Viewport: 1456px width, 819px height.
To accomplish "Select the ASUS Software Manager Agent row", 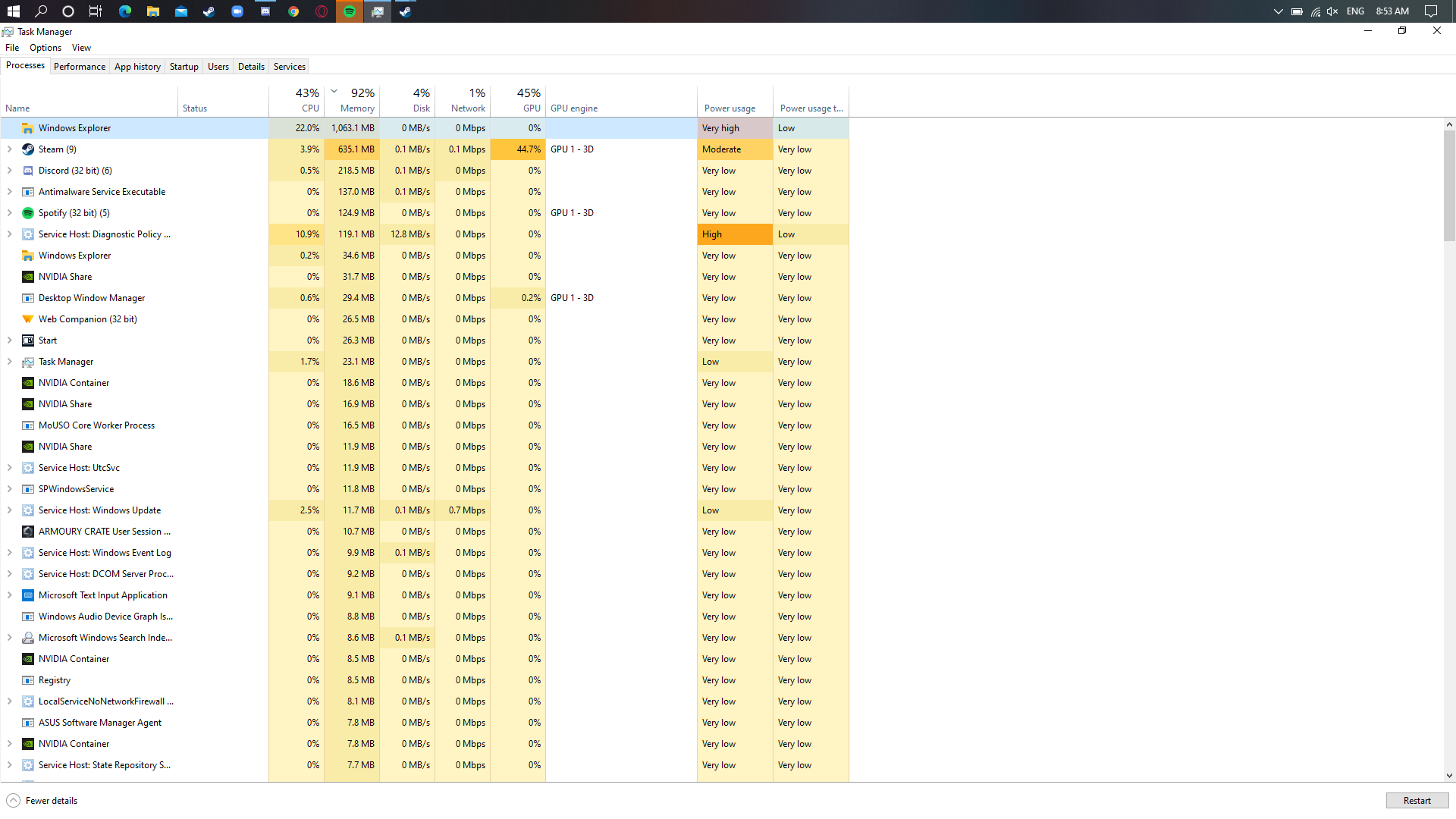I will point(425,723).
